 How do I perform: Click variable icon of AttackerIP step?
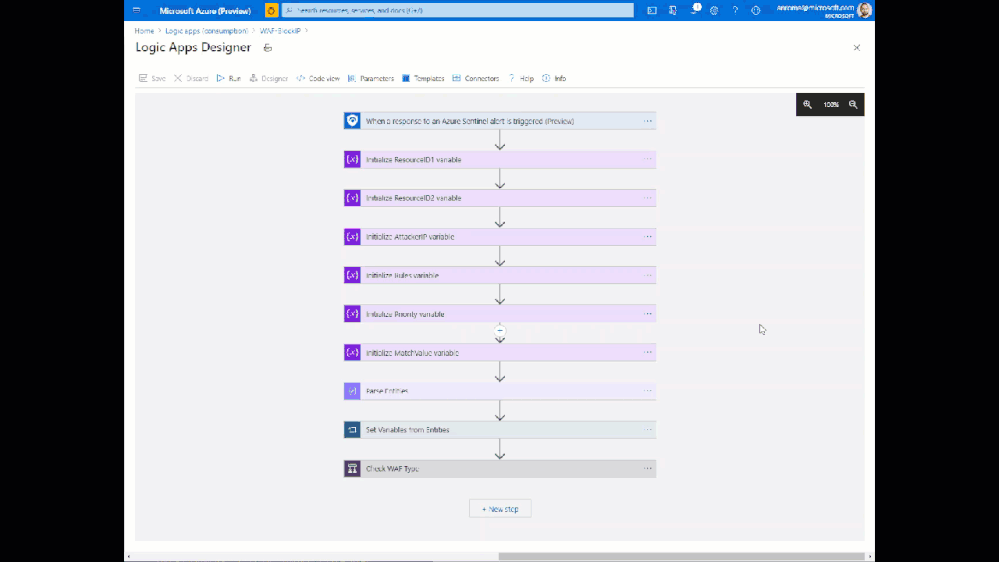[x=352, y=236]
